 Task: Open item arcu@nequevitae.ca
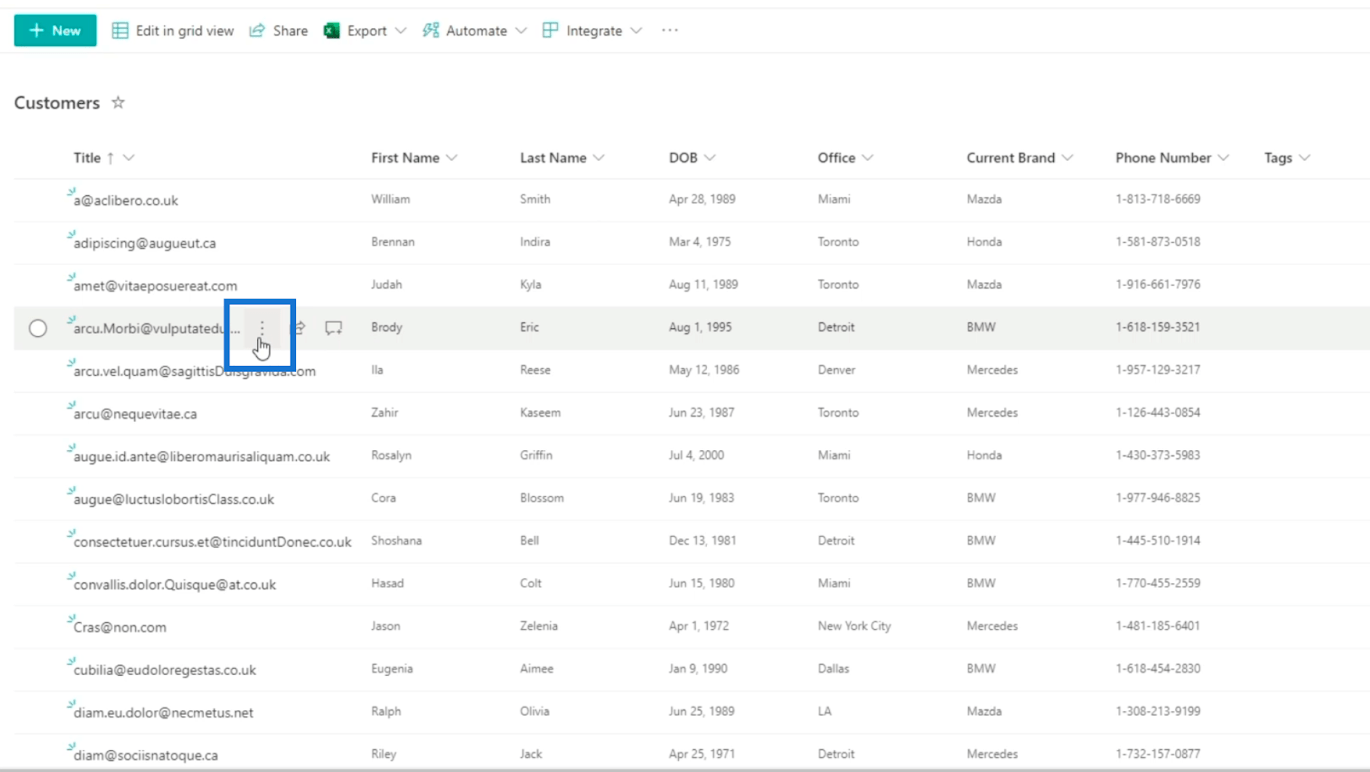point(135,414)
